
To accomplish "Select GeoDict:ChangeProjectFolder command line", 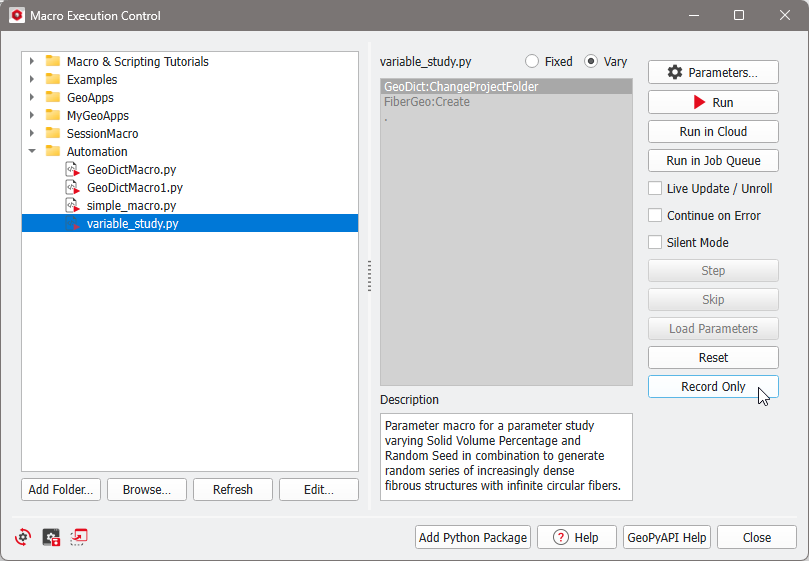I will 506,87.
